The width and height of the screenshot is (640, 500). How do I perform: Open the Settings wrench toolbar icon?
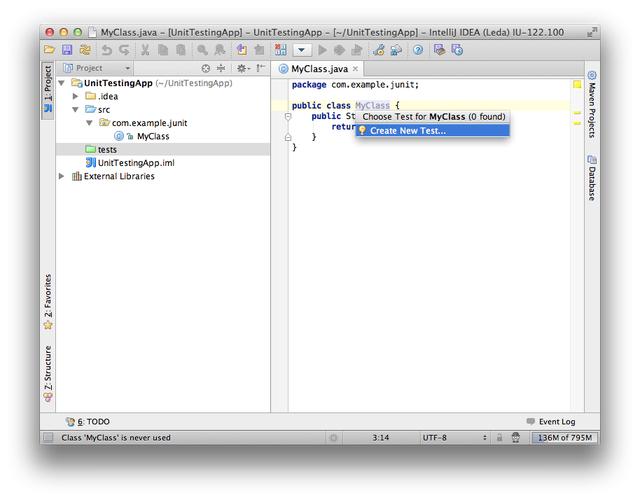pyautogui.click(x=378, y=50)
